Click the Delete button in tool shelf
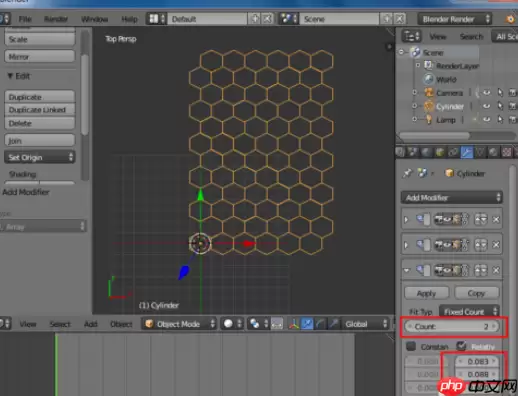The width and height of the screenshot is (518, 396). tap(40, 123)
